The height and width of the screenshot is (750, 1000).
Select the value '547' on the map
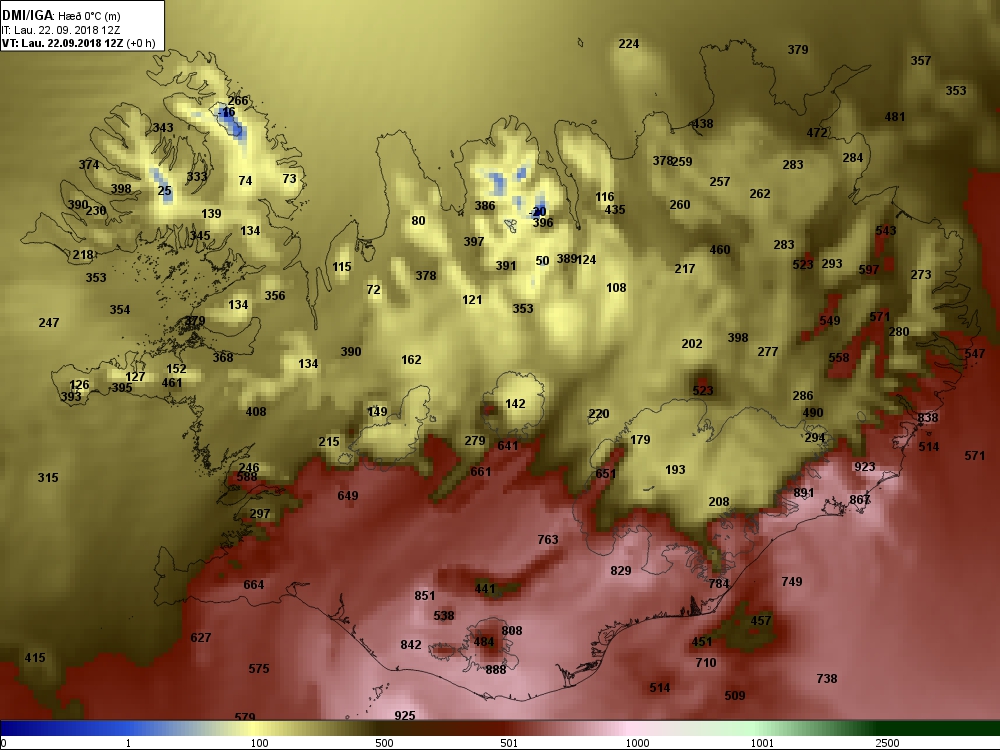click(x=974, y=353)
